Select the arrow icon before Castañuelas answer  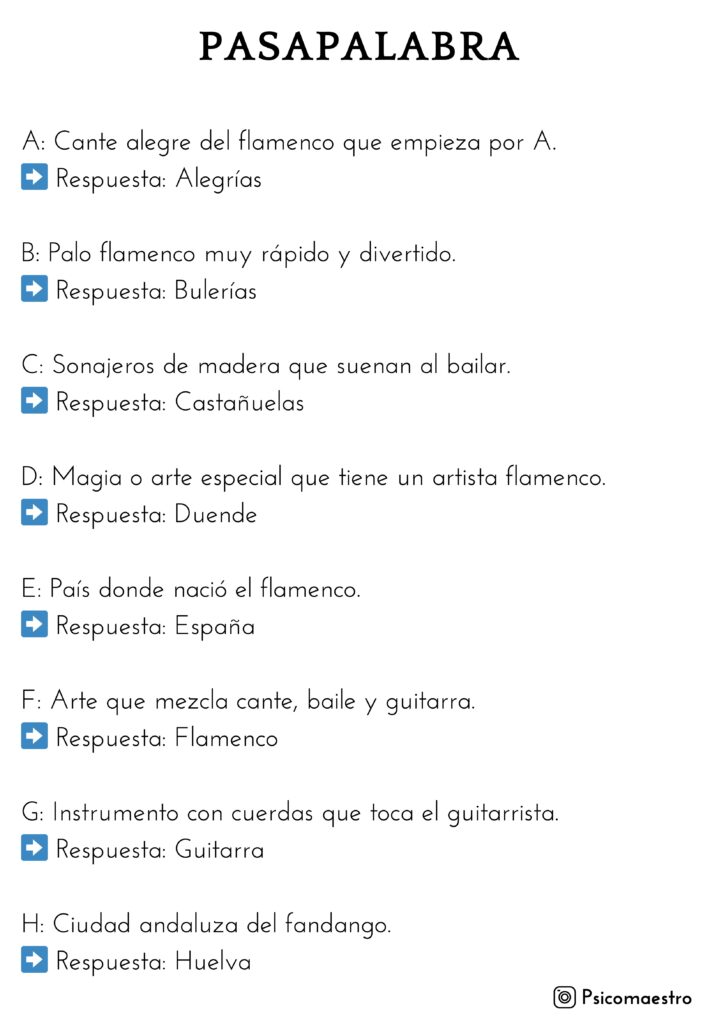(34, 402)
